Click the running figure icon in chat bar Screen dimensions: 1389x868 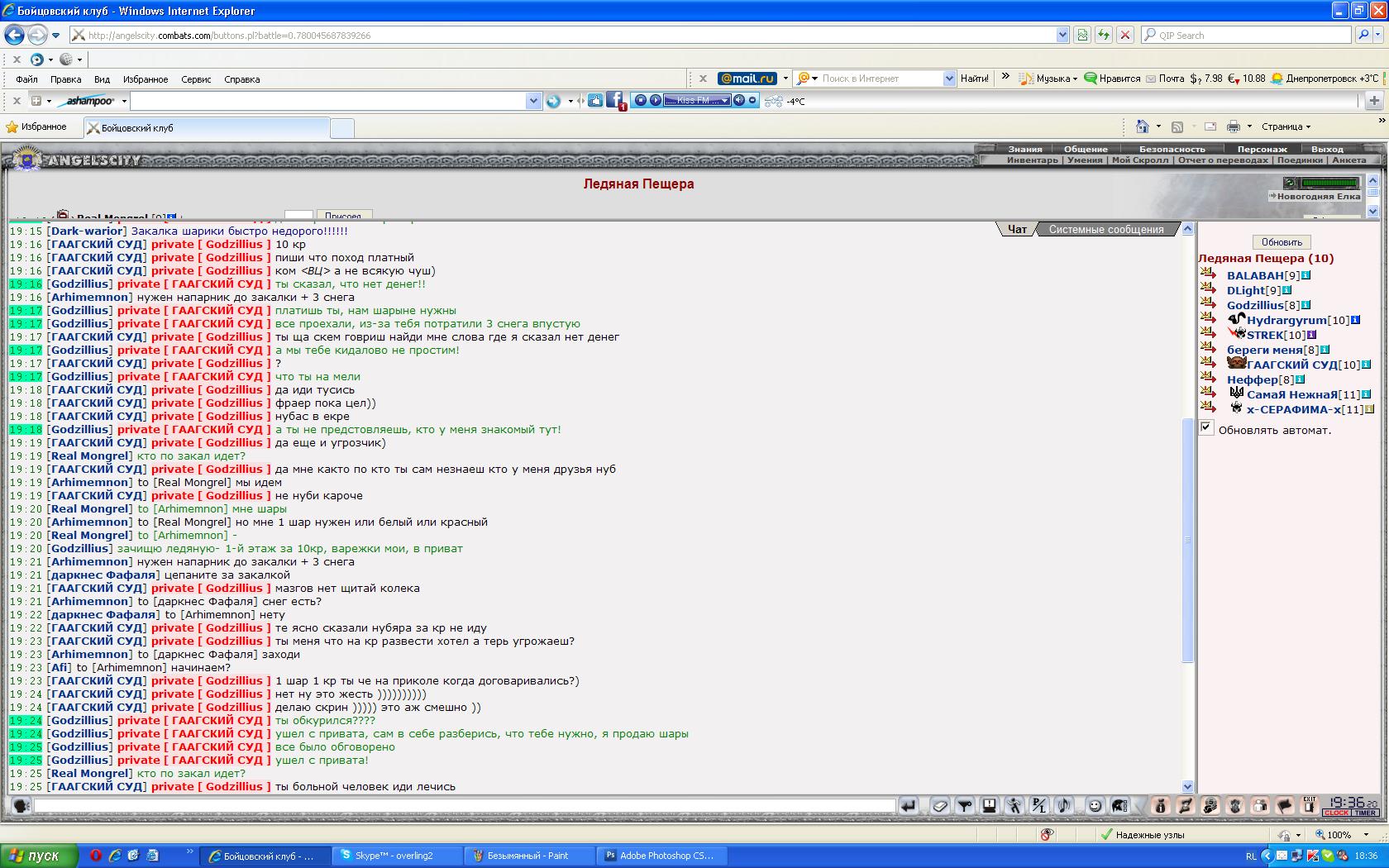[1014, 805]
